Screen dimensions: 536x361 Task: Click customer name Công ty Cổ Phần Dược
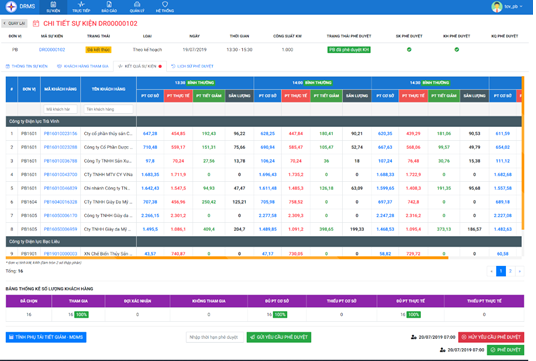point(108,147)
